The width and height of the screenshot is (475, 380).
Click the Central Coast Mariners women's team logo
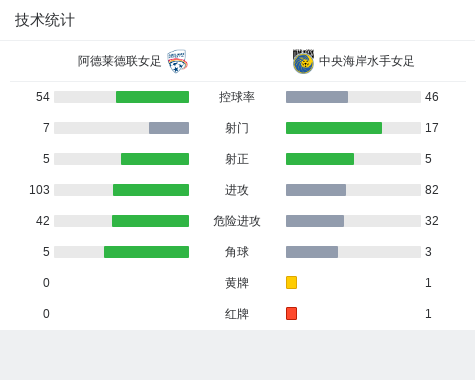303,61
